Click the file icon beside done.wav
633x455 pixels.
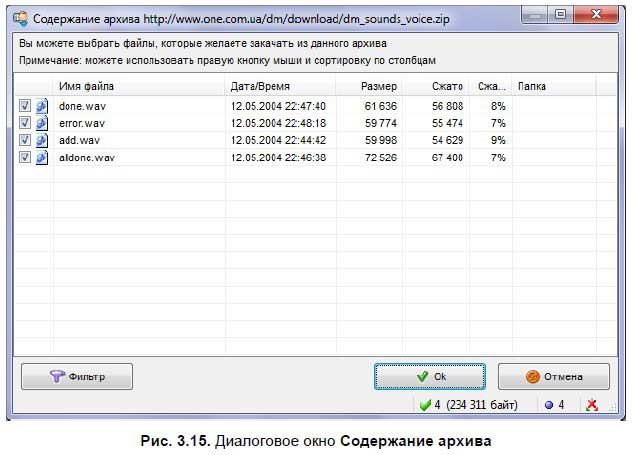pos(42,105)
